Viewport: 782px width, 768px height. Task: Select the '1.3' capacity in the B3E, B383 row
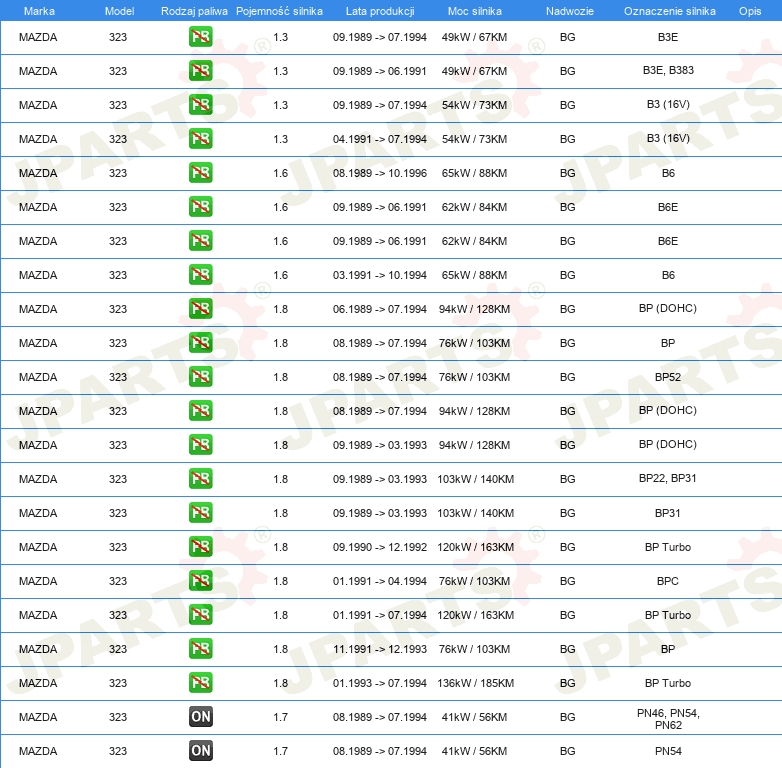[x=281, y=71]
